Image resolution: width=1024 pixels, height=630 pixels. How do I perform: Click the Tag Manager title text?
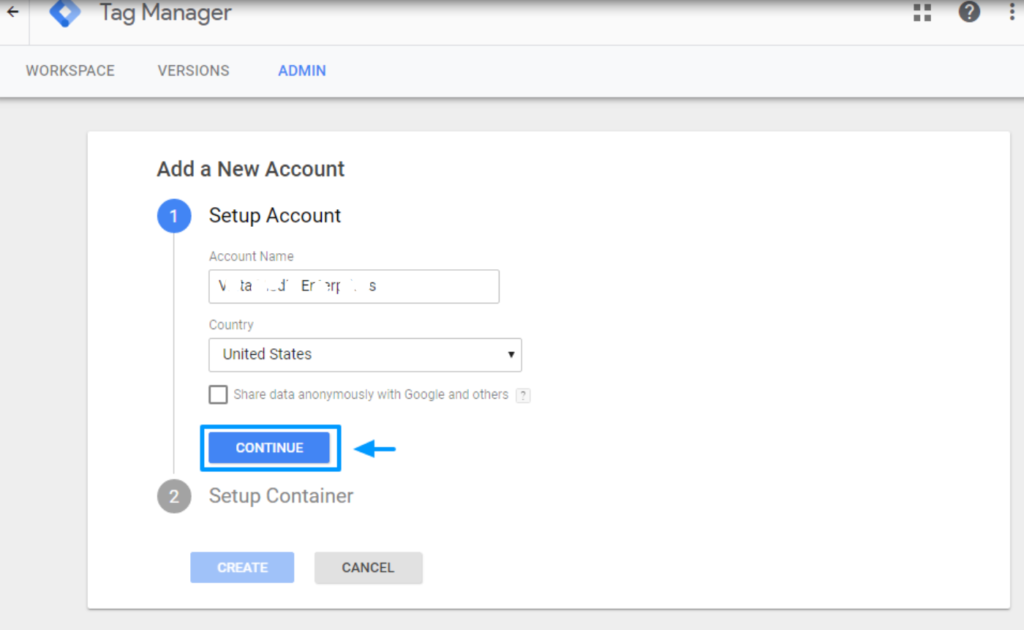pos(165,12)
